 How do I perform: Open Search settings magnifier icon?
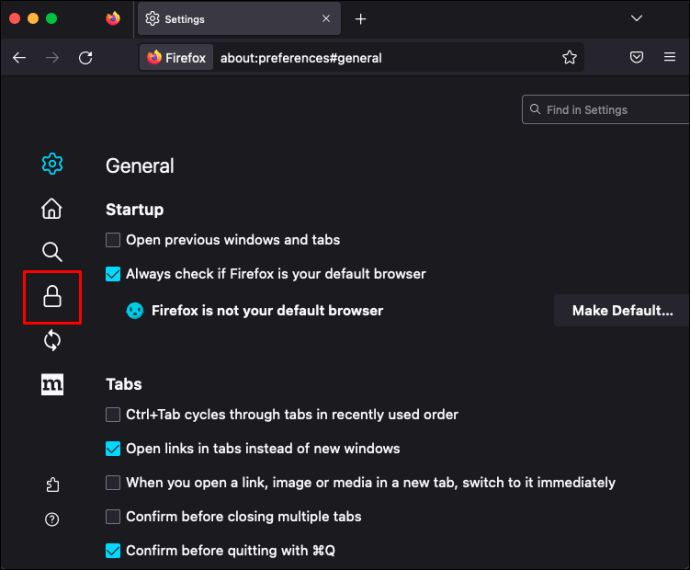(52, 251)
